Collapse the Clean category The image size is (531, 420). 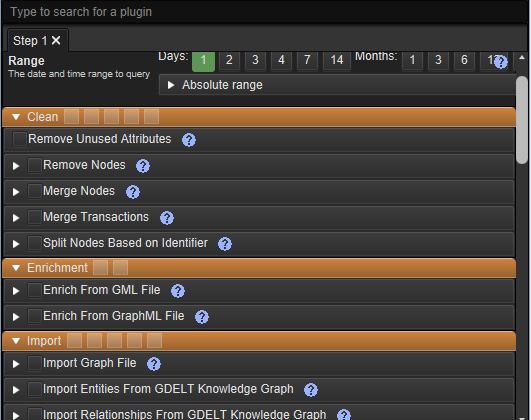click(16, 117)
